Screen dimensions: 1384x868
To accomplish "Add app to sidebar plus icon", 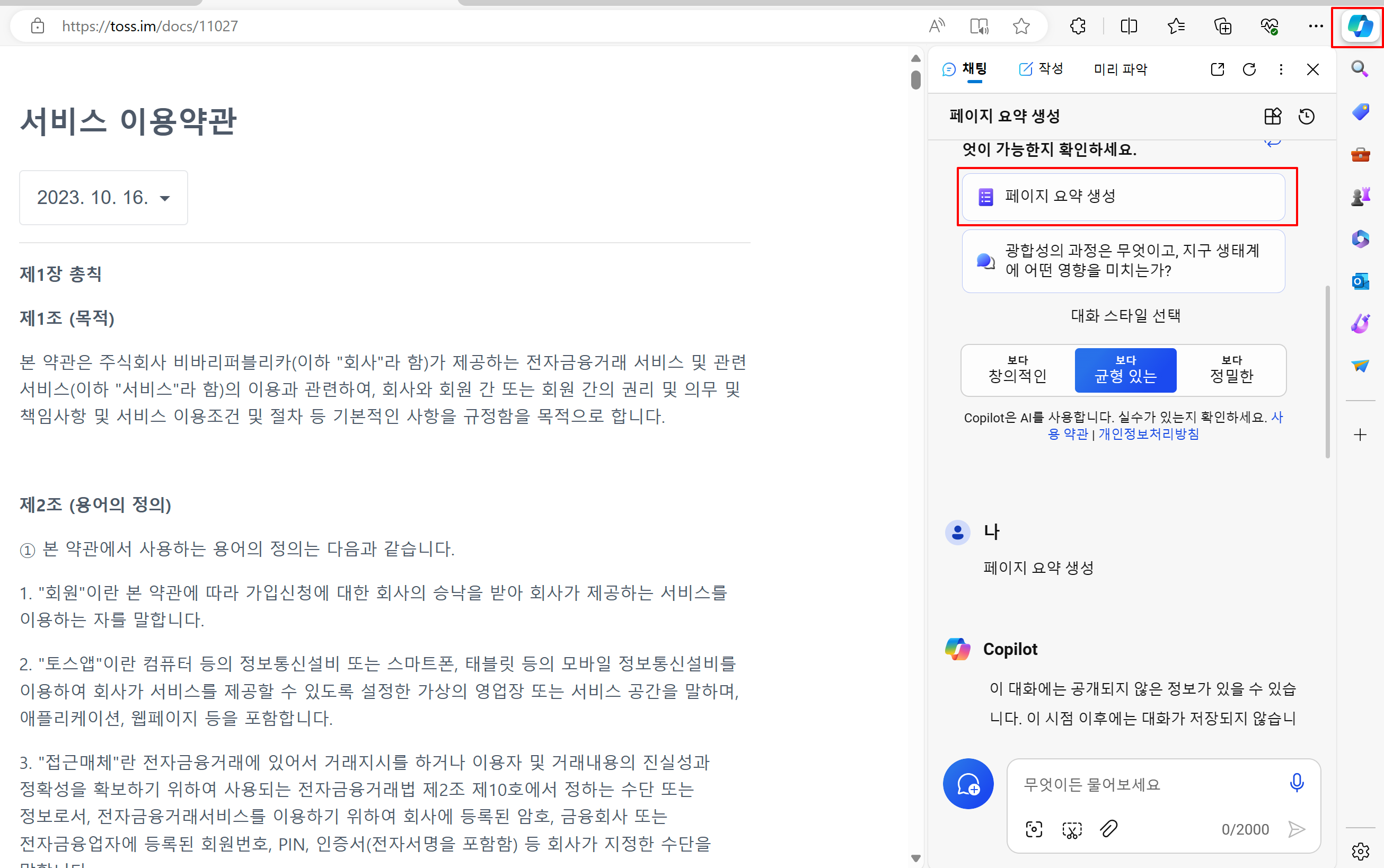I will pos(1360,435).
